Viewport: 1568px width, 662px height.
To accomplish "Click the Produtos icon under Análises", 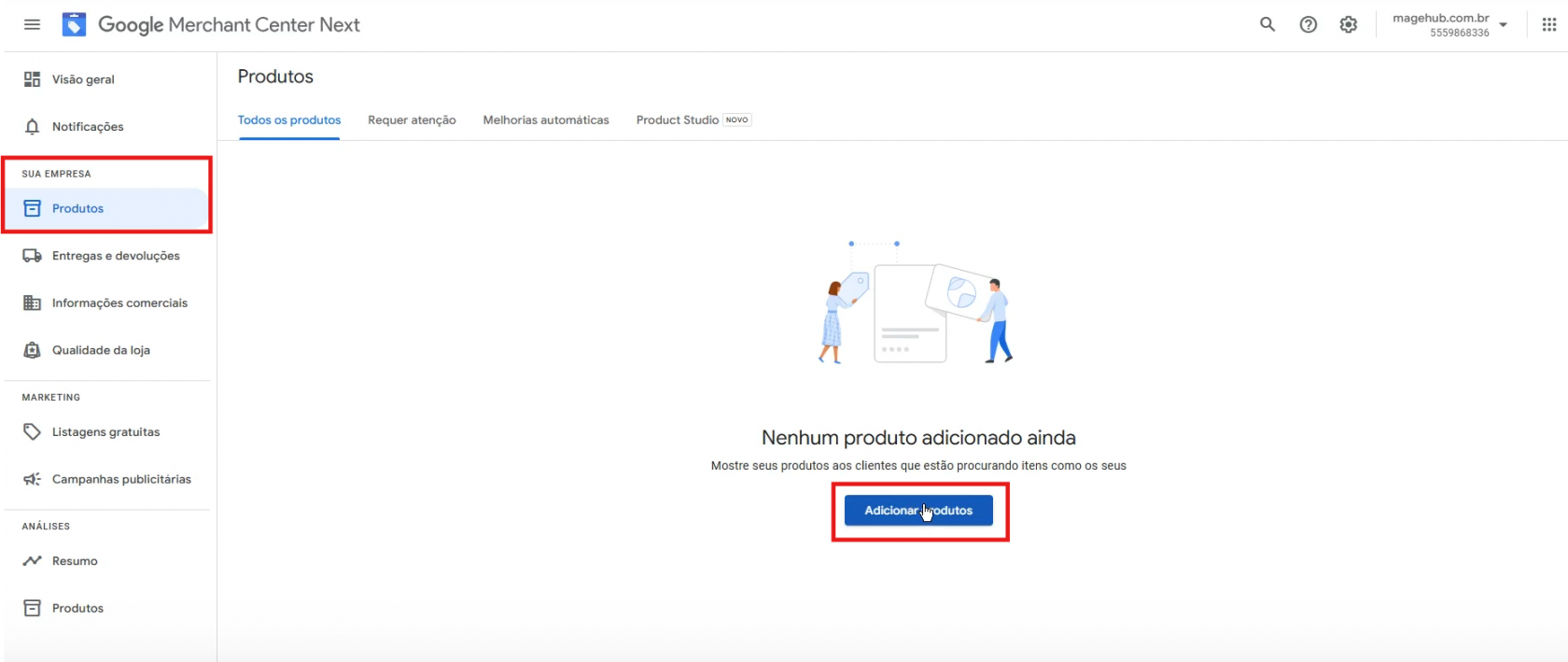I will tap(33, 608).
